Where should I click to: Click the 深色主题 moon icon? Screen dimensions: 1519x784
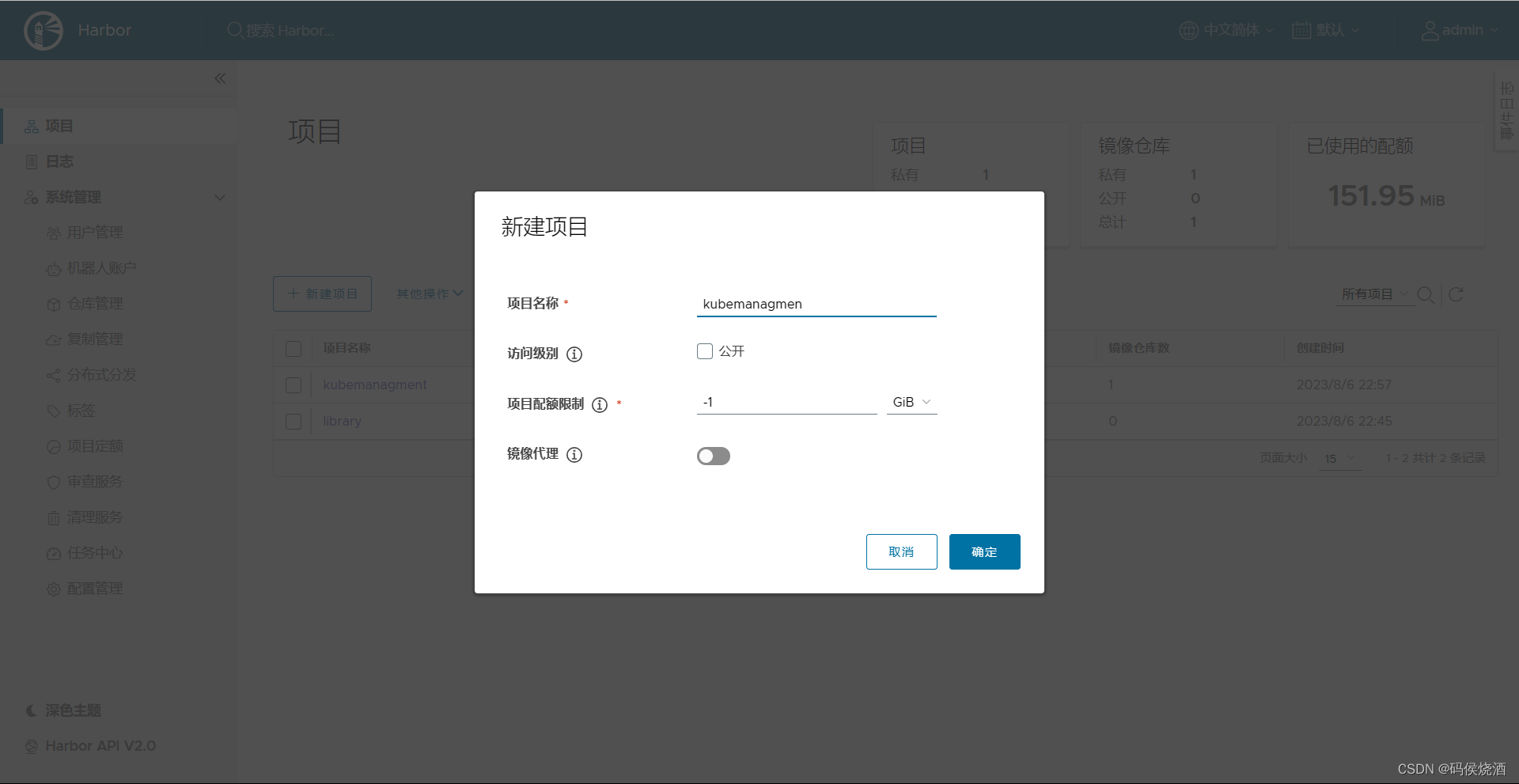click(x=31, y=710)
